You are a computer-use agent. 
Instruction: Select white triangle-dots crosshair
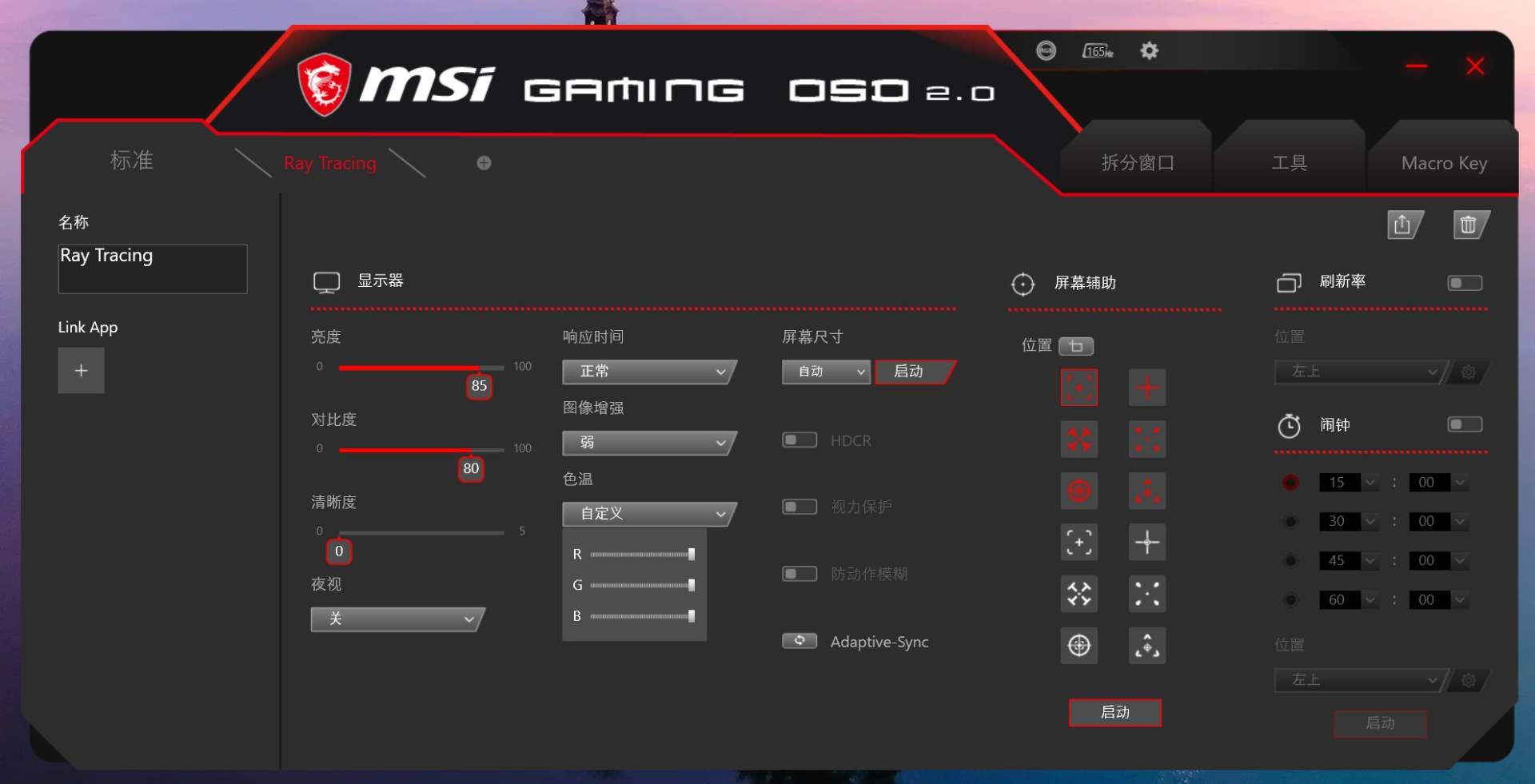pyautogui.click(x=1147, y=645)
